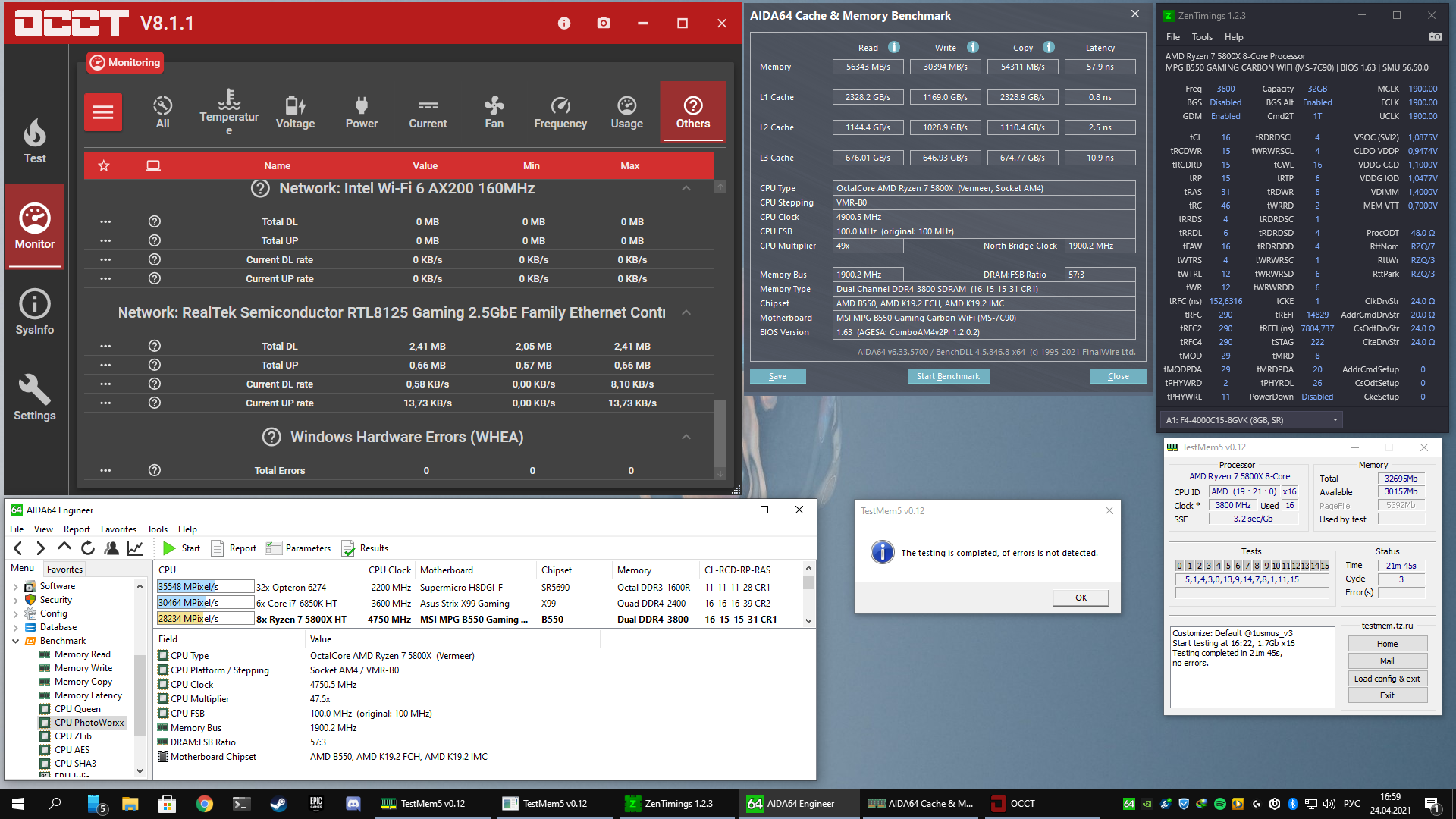Click the Discord icon in the taskbar
The height and width of the screenshot is (819, 1456).
(x=353, y=803)
